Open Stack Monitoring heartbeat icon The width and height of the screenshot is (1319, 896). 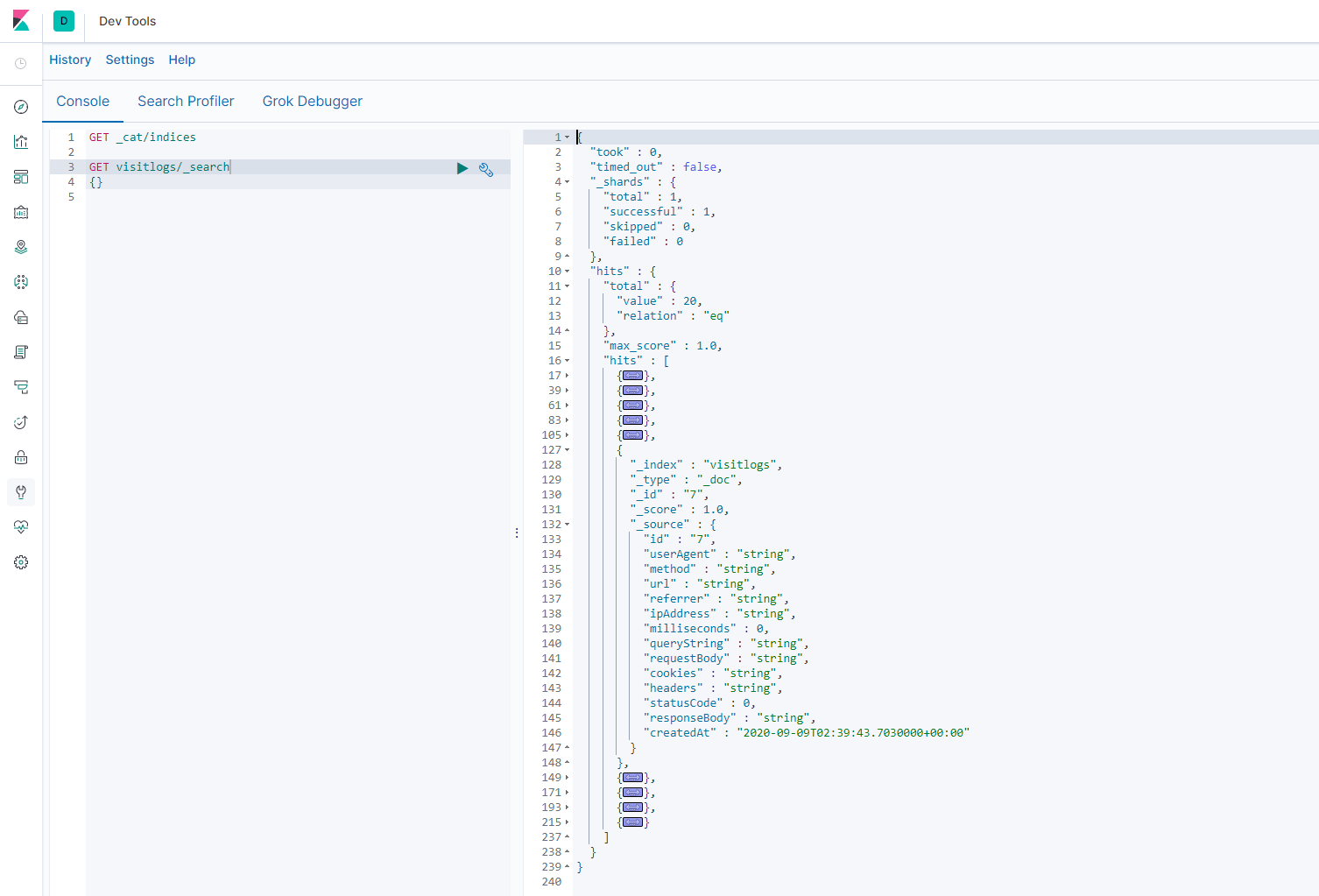(21, 527)
